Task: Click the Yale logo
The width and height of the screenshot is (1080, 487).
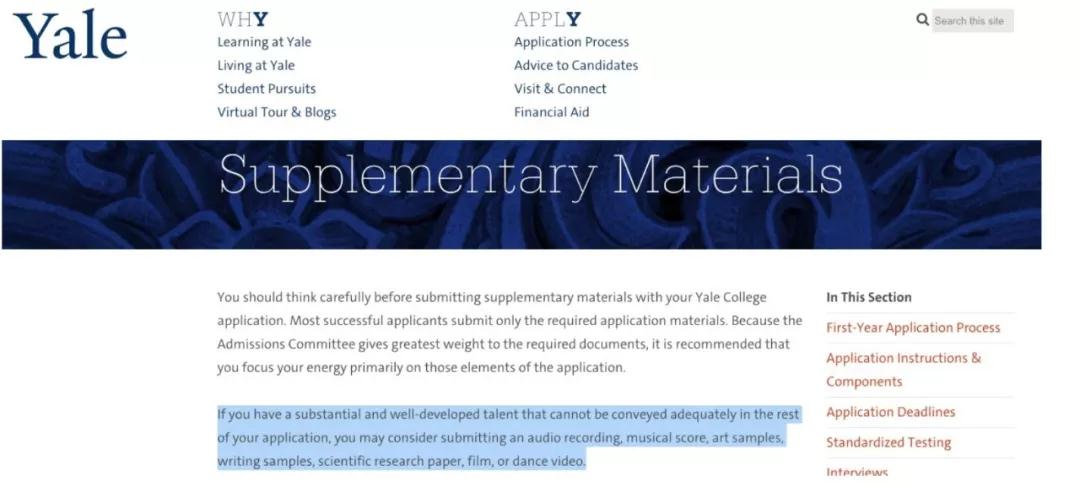Action: [70, 36]
